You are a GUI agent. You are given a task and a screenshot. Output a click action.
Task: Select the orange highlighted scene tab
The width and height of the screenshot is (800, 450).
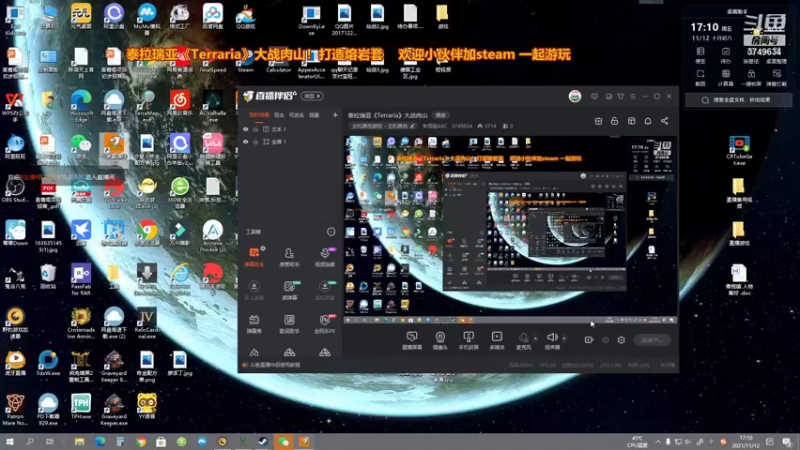click(x=259, y=115)
